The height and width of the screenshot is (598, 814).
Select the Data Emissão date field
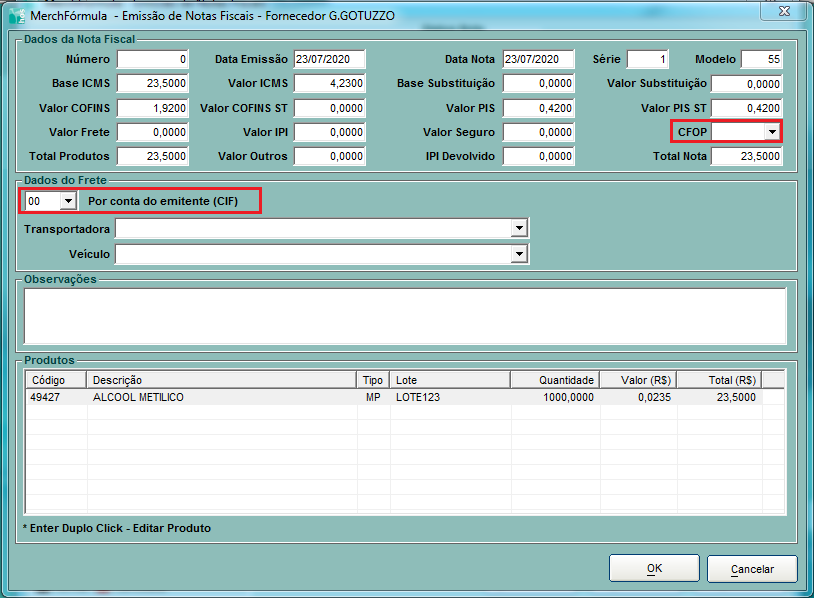(x=329, y=59)
